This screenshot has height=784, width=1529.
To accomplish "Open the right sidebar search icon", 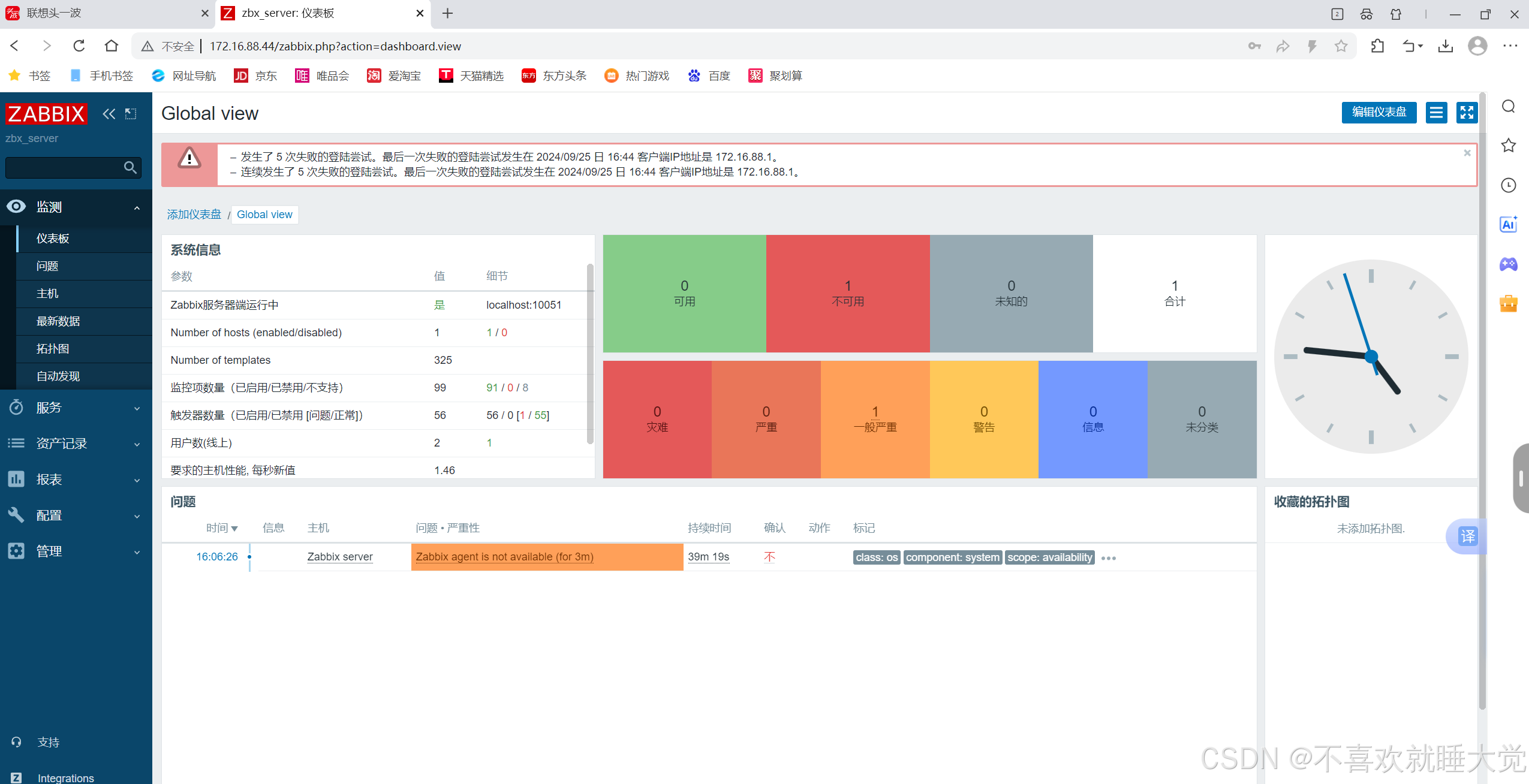I will [x=1508, y=107].
